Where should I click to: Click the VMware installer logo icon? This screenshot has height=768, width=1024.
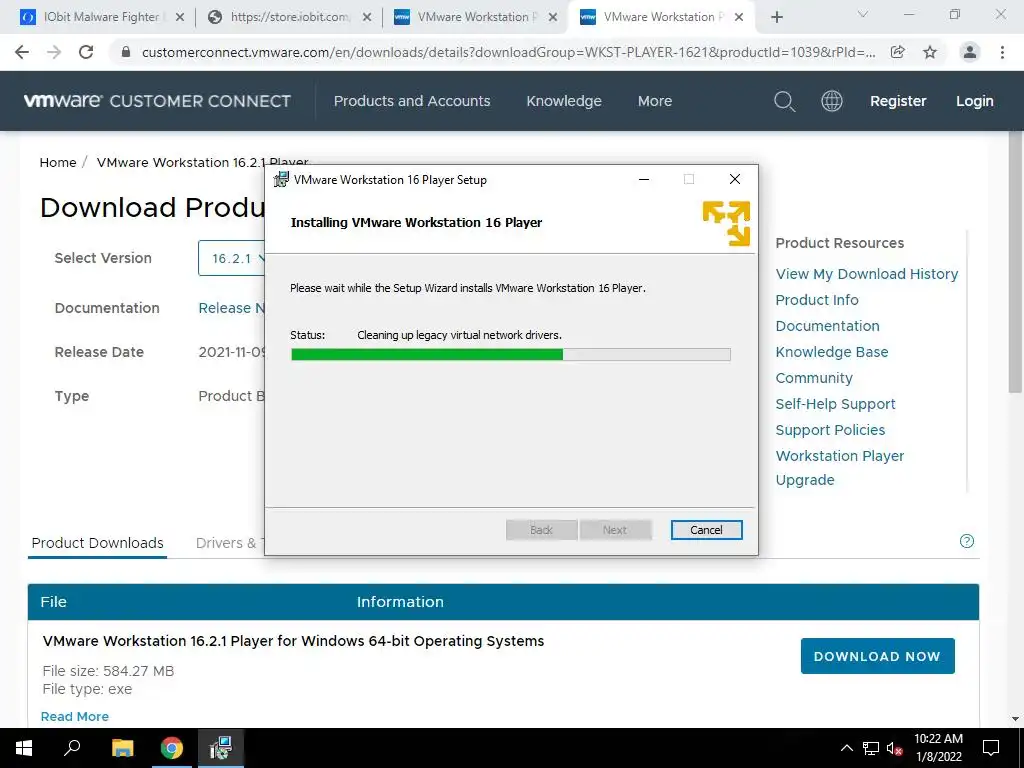pyautogui.click(x=726, y=223)
